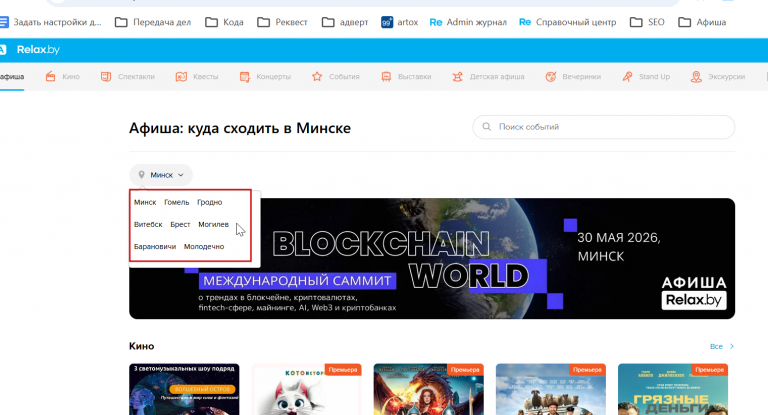
Task: Click the location pin icon beside Минск
Action: point(142,174)
